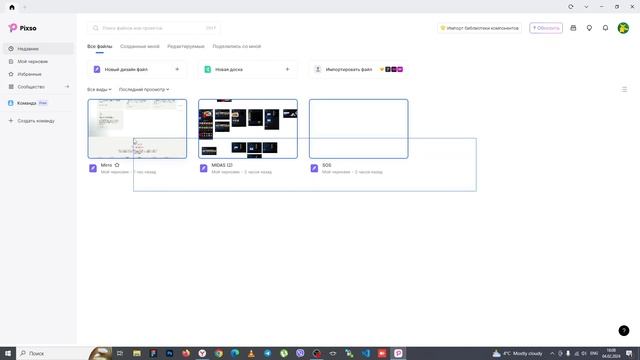The height and width of the screenshot is (360, 640).
Task: Click Импорт библиотеки компонентов button
Action: (479, 28)
